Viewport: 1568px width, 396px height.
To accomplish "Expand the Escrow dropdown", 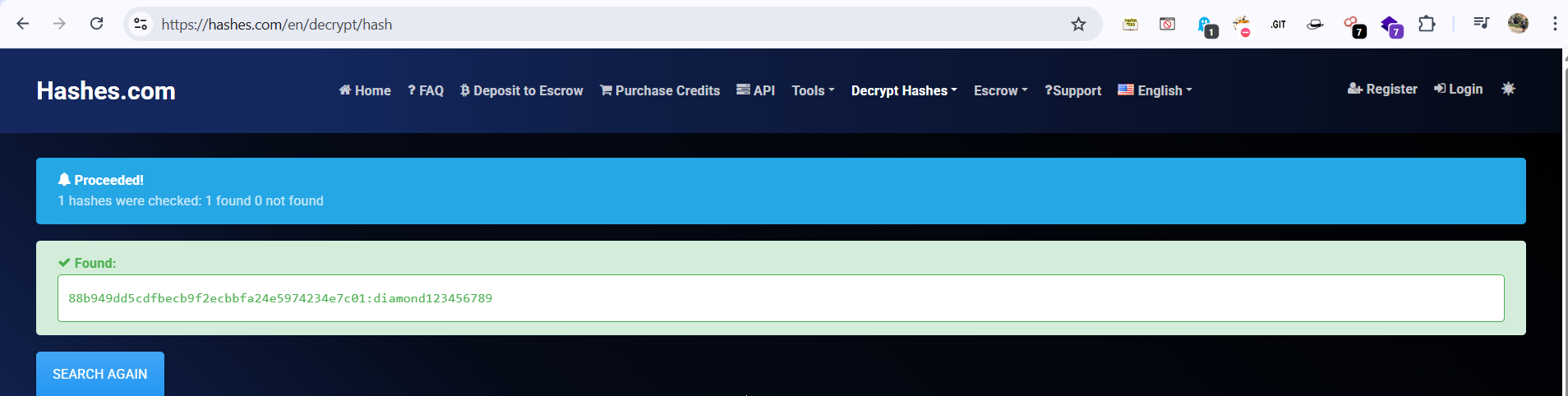I will point(1000,90).
